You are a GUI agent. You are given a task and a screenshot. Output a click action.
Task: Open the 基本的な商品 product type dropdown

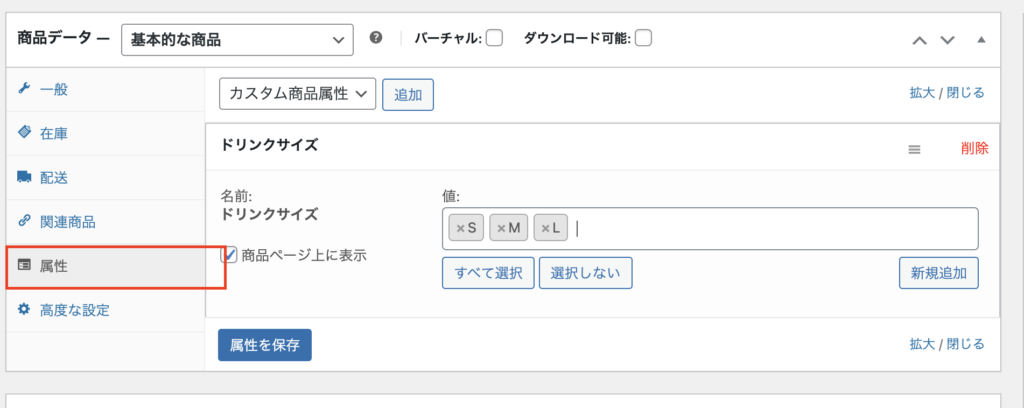pos(237,40)
